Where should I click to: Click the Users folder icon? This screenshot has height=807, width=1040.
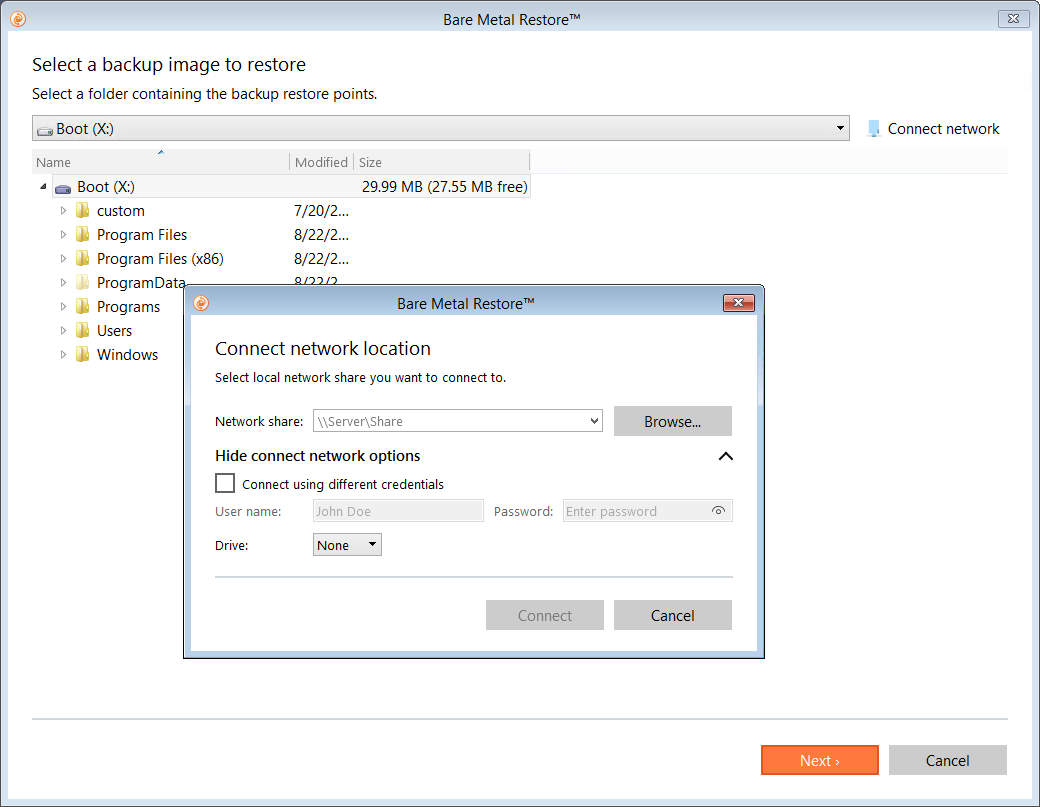tap(83, 331)
